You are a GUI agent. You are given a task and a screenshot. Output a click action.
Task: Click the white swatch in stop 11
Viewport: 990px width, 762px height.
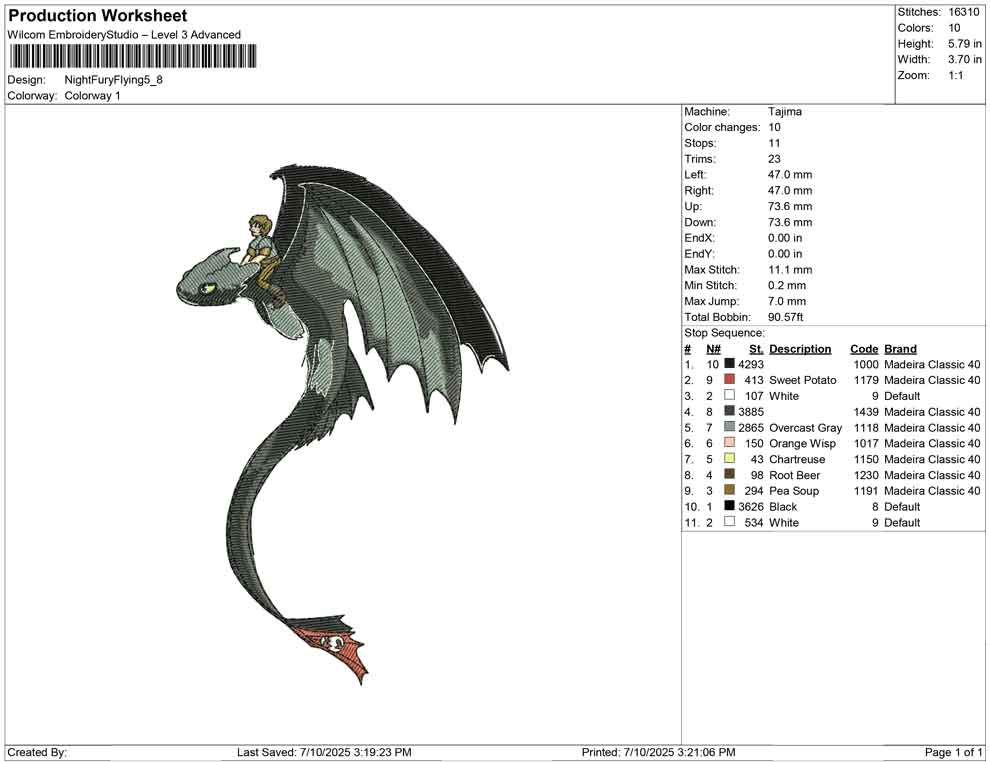point(729,521)
